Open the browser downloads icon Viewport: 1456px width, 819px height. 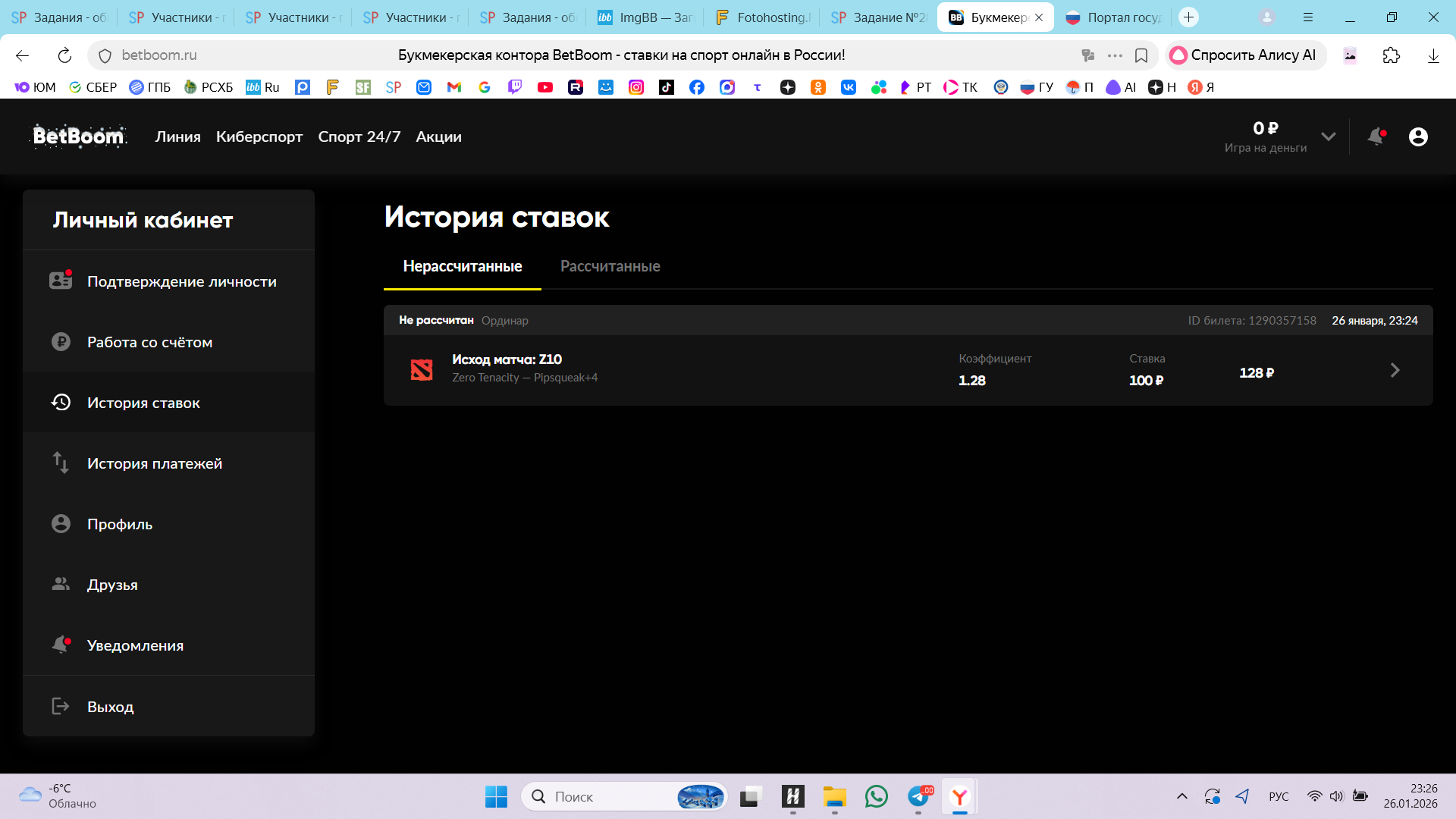pos(1433,55)
